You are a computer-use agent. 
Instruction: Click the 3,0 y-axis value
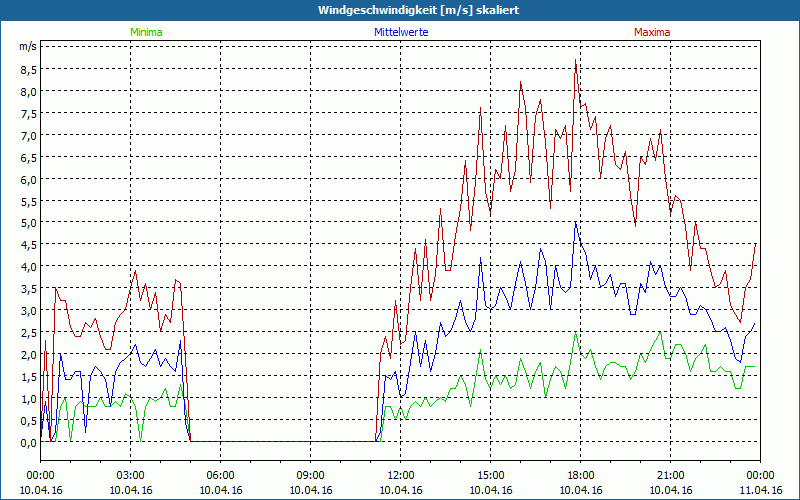28,311
